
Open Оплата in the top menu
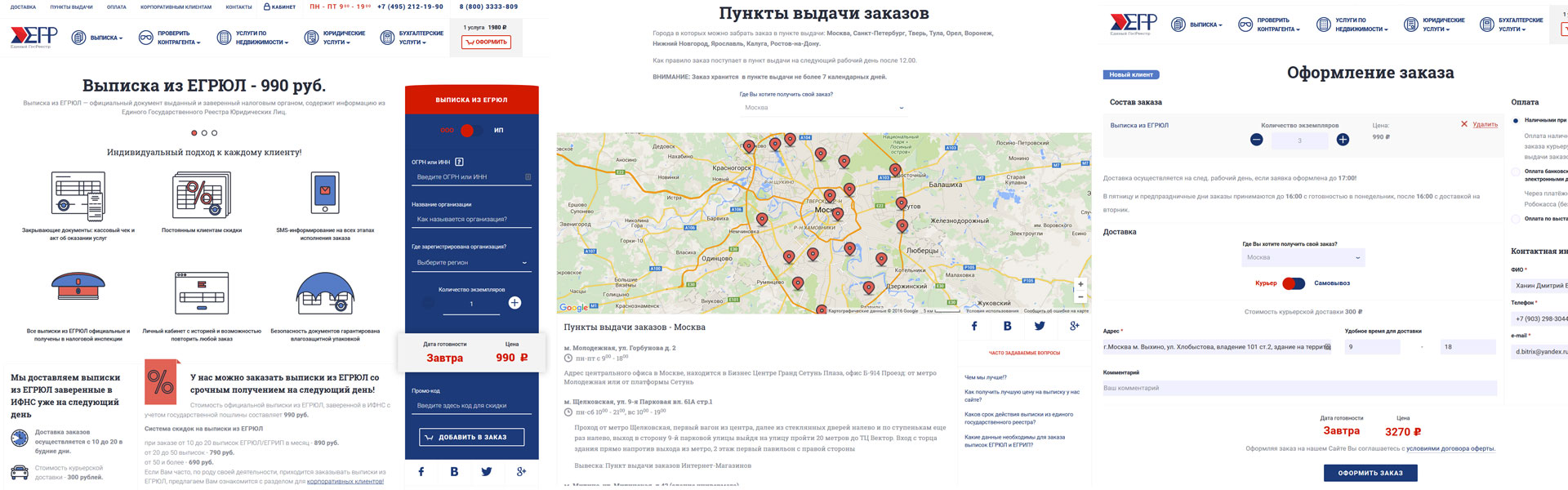point(117,7)
